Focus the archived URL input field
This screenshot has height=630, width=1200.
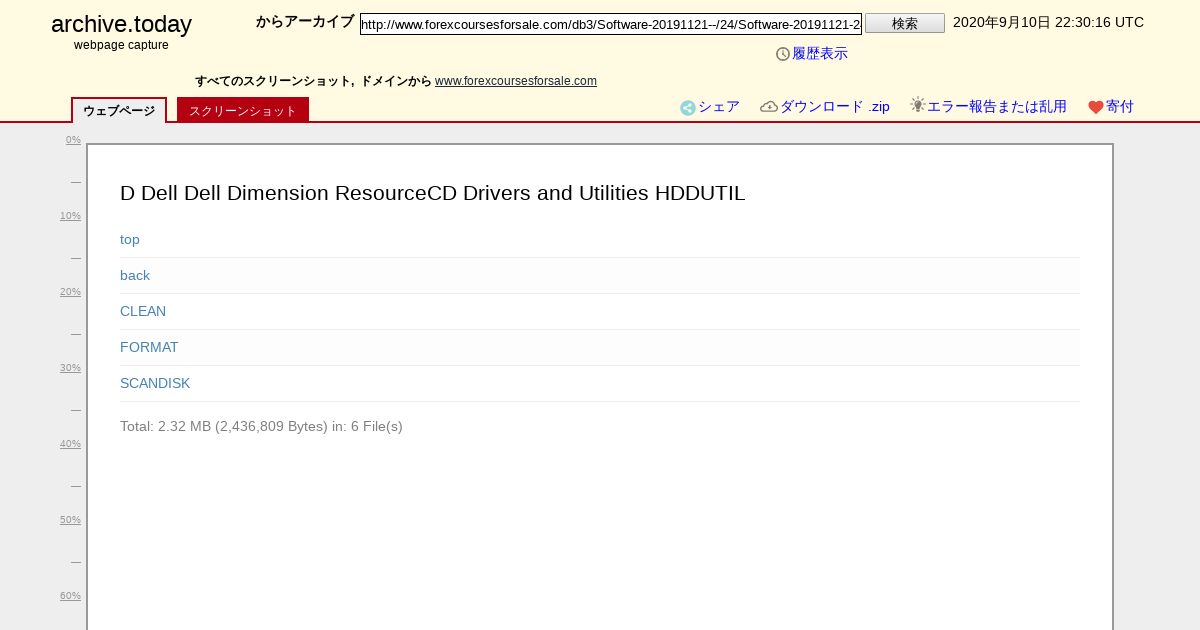611,24
